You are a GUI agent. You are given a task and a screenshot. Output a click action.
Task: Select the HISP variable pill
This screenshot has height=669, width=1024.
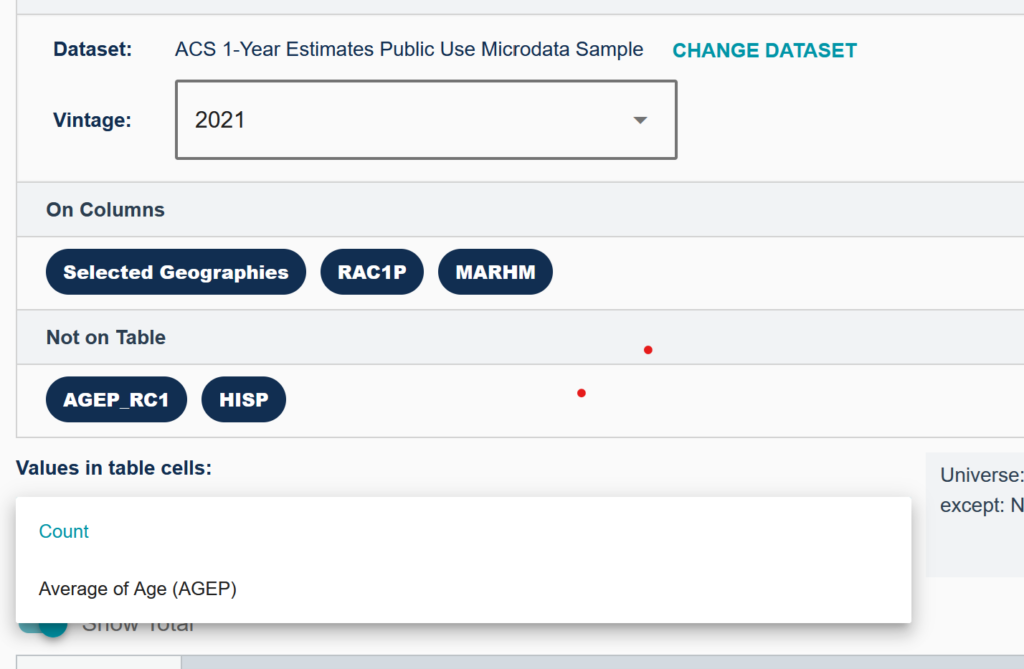pyautogui.click(x=243, y=398)
